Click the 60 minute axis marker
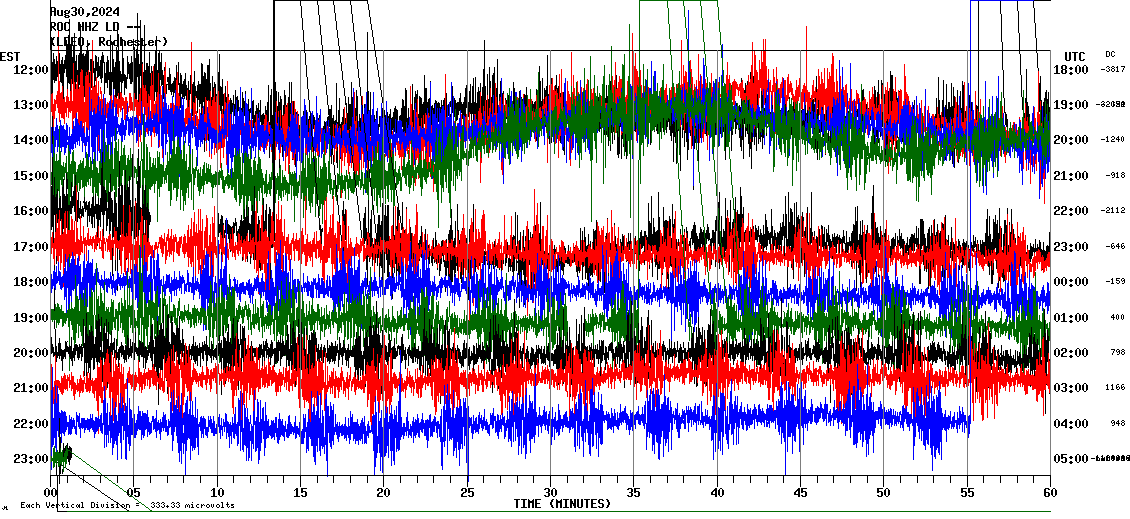The height and width of the screenshot is (519, 1130). [1050, 492]
